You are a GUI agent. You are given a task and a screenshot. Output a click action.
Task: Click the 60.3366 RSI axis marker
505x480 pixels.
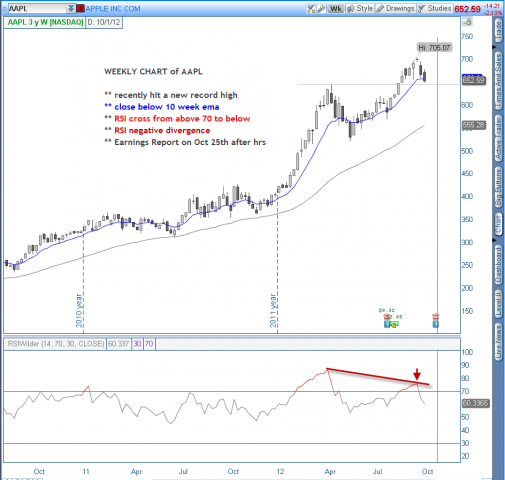point(475,404)
